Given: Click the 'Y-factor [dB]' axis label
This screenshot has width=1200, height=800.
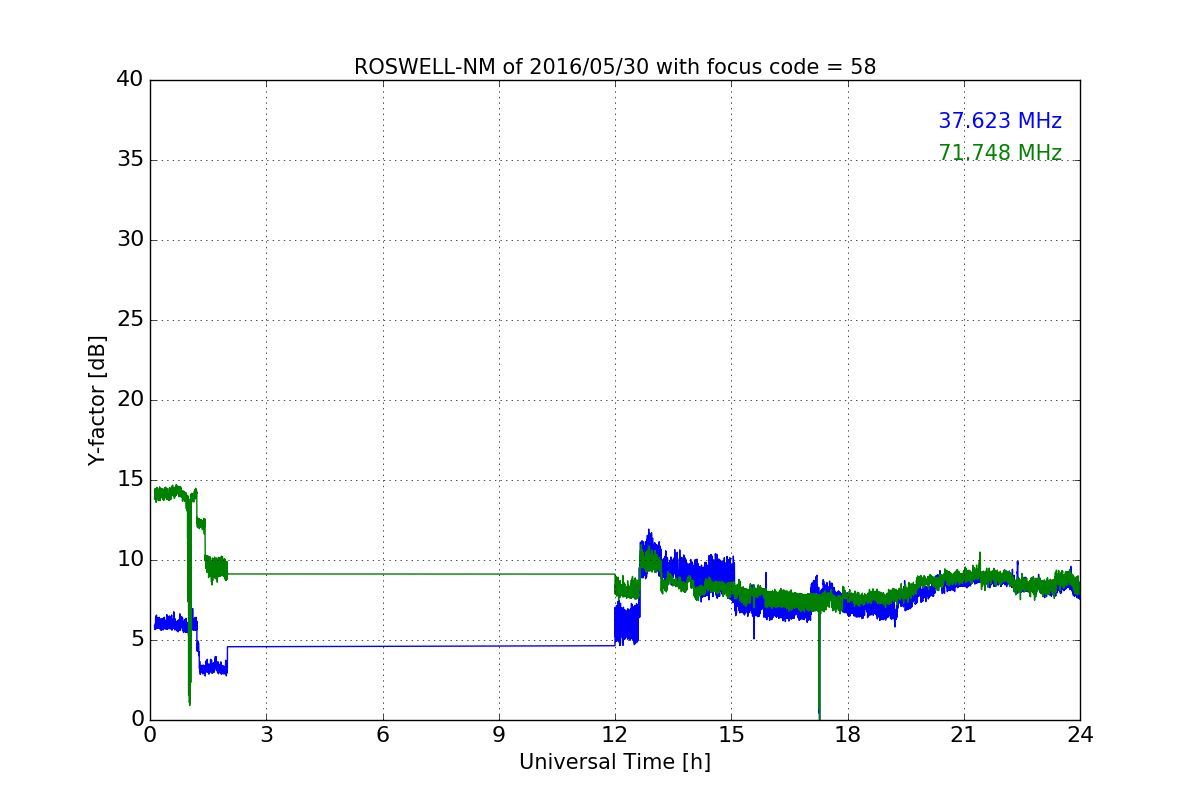Looking at the screenshot, I should (x=97, y=400).
